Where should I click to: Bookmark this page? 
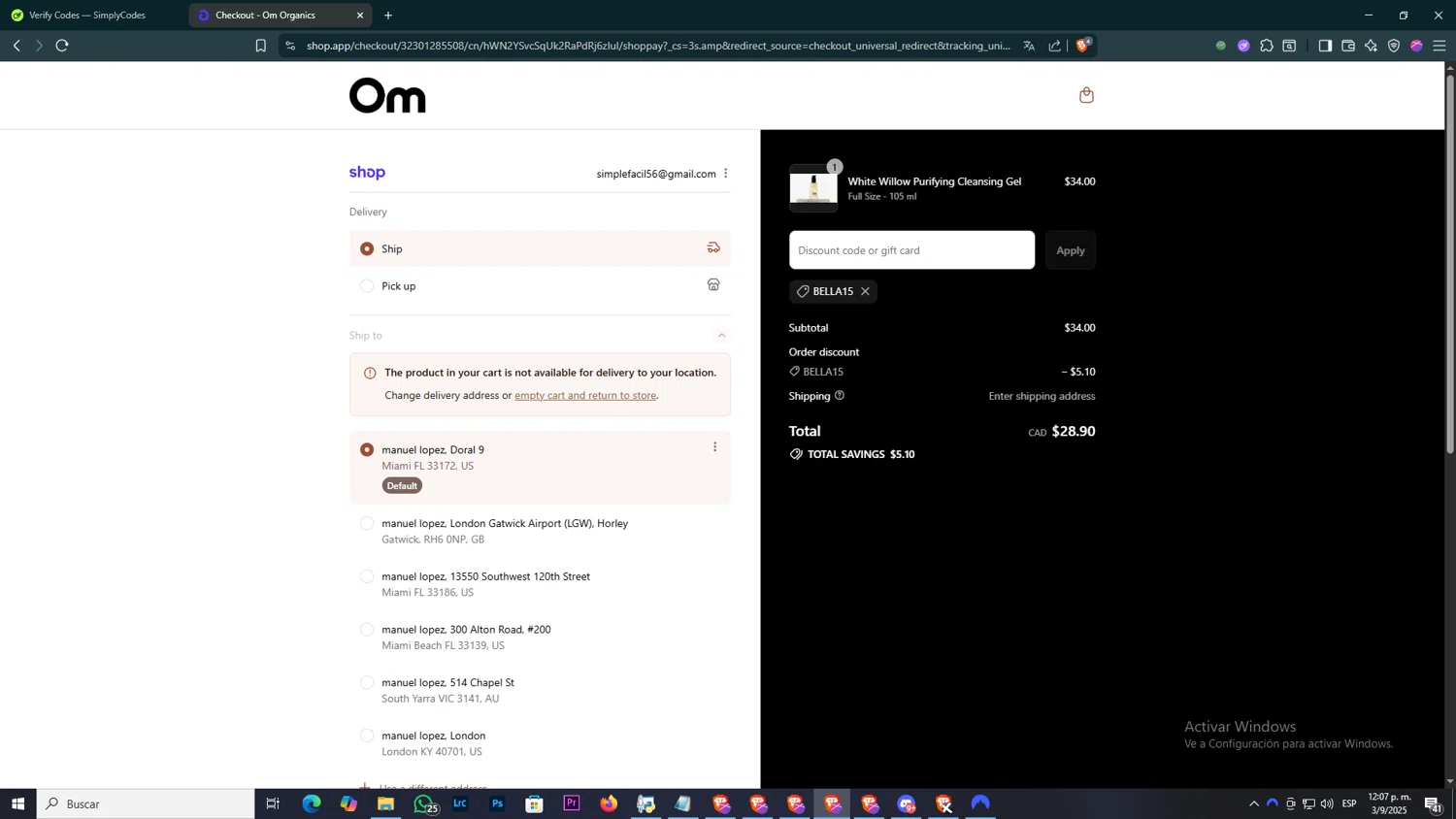pos(260,46)
